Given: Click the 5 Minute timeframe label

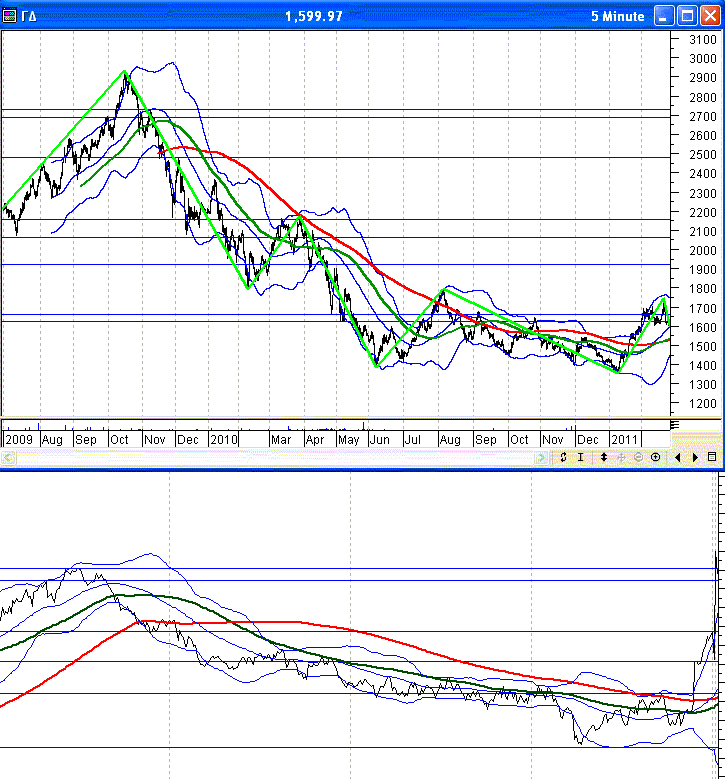Looking at the screenshot, I should click(x=617, y=16).
